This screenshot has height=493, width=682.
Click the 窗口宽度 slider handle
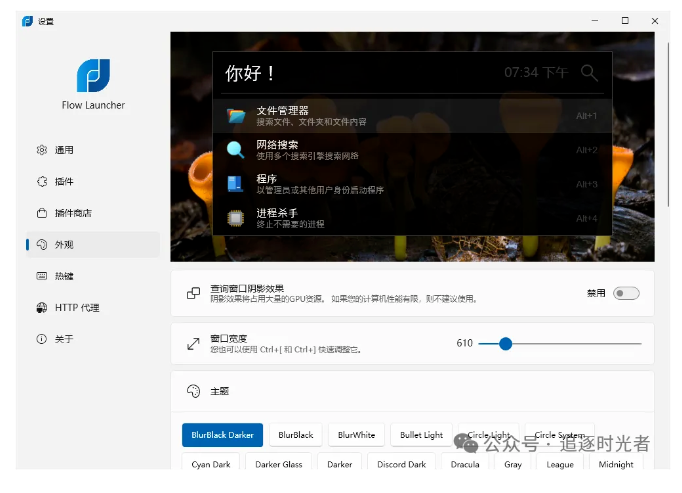[x=505, y=344]
